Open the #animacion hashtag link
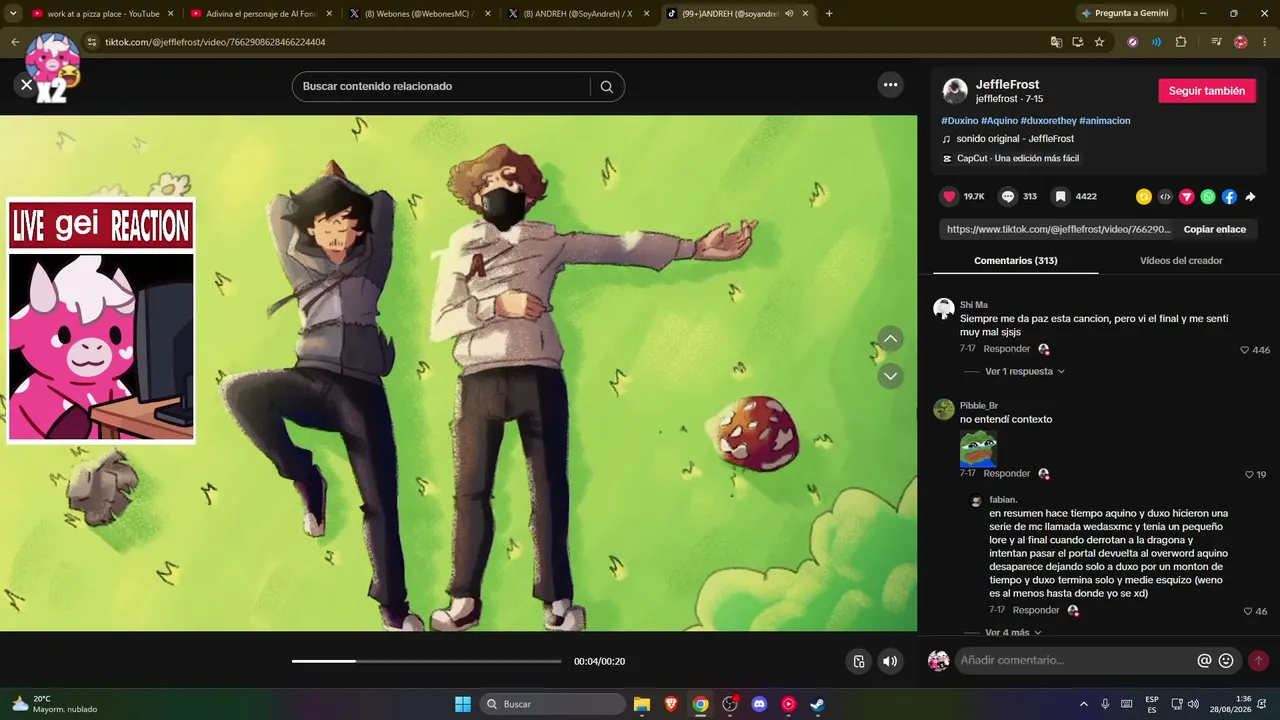1280x720 pixels. click(x=1104, y=121)
